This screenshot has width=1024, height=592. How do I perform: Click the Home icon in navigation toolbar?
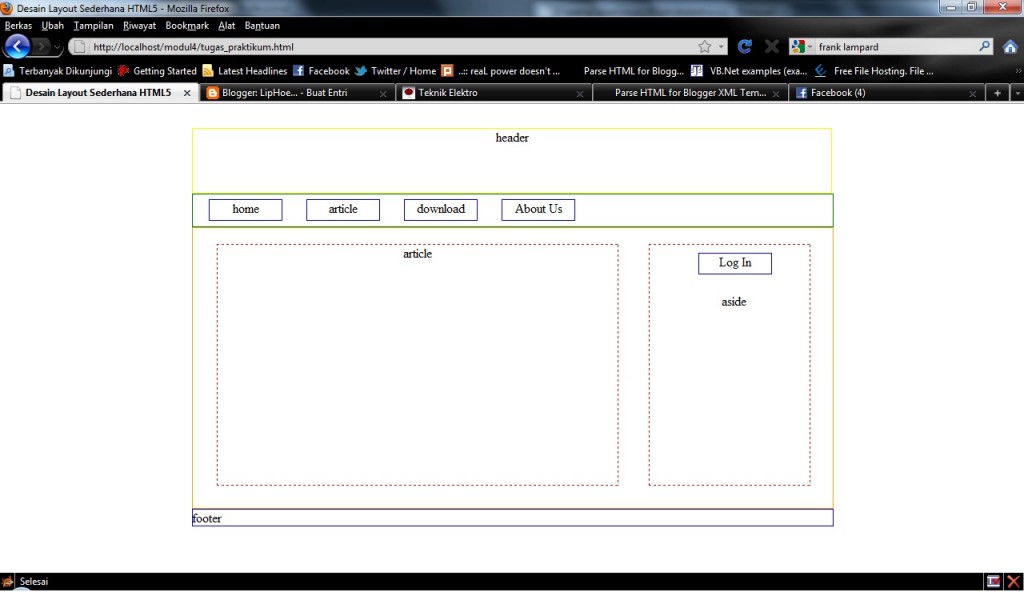(1010, 46)
